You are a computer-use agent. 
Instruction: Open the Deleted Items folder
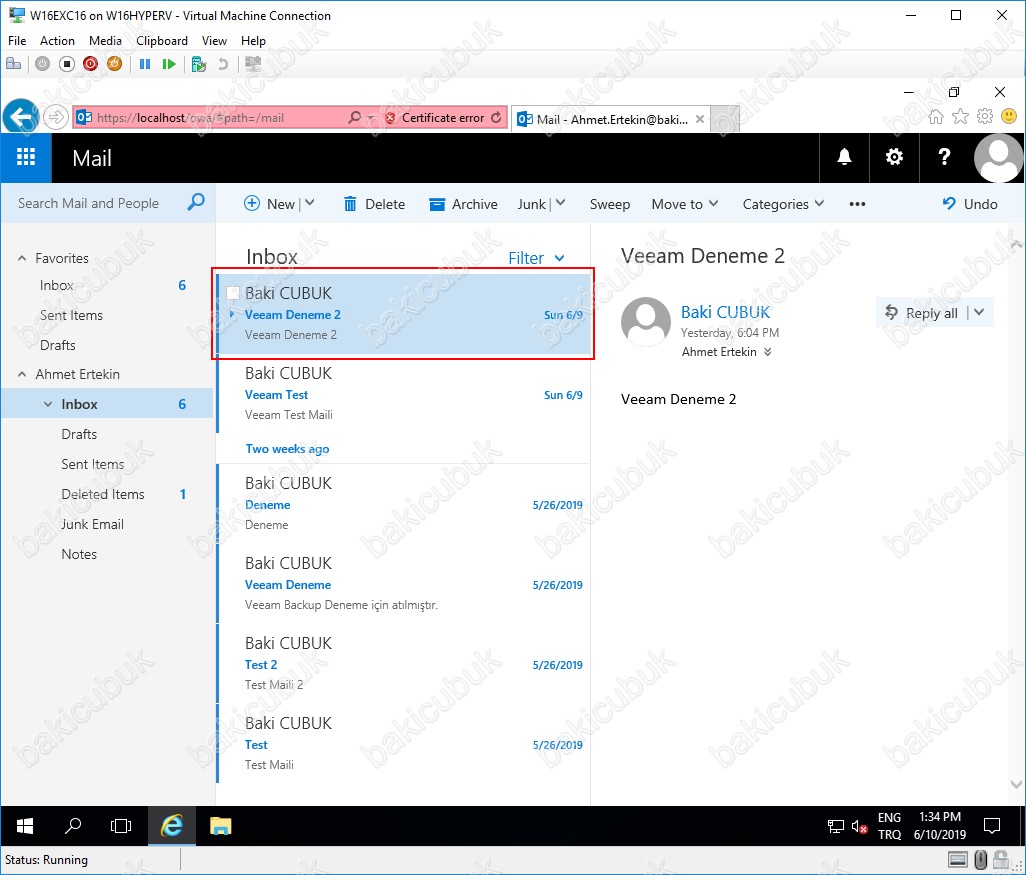coord(103,494)
